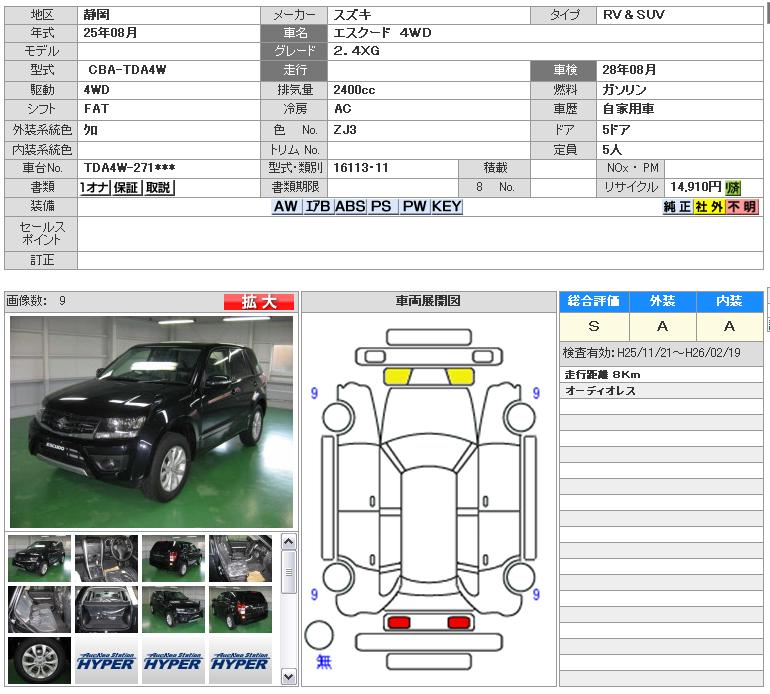Click the red 拡大 enlarge button
770x694 pixels.
[x=258, y=301]
